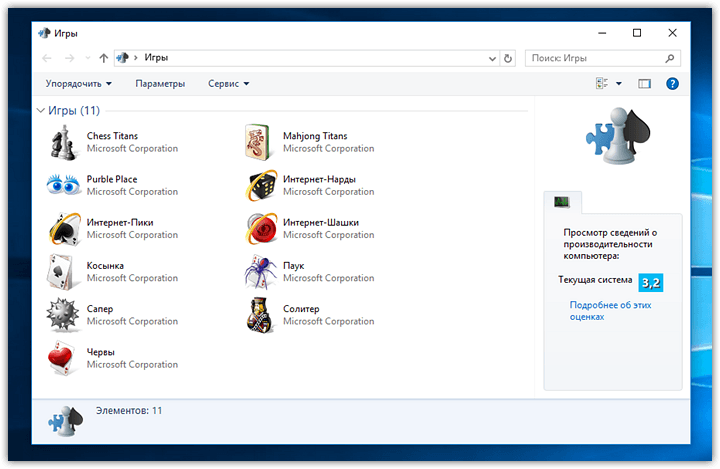Screen dimensions: 720x469
Task: Collapse the Игры (11) group
Action: click(40, 110)
